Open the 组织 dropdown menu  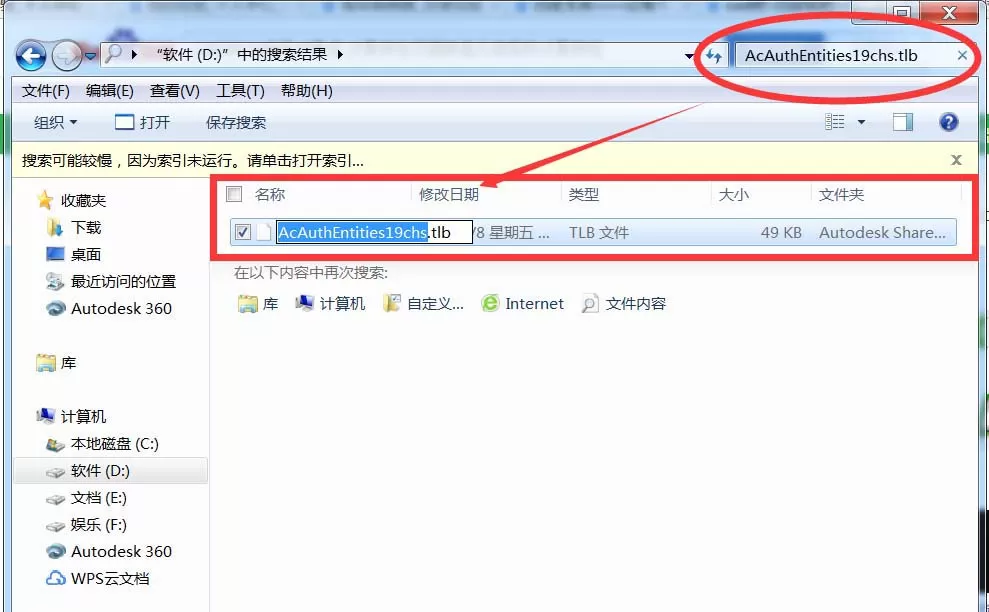pos(55,122)
